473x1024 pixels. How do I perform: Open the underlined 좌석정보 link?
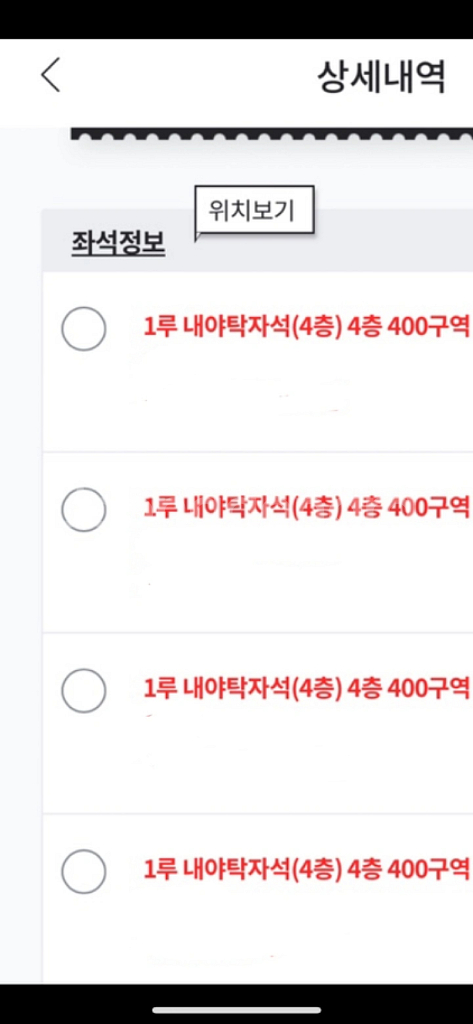[x=118, y=244]
